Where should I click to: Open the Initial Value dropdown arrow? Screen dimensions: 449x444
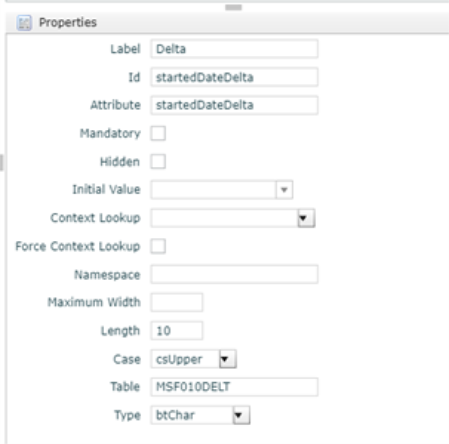(x=284, y=190)
